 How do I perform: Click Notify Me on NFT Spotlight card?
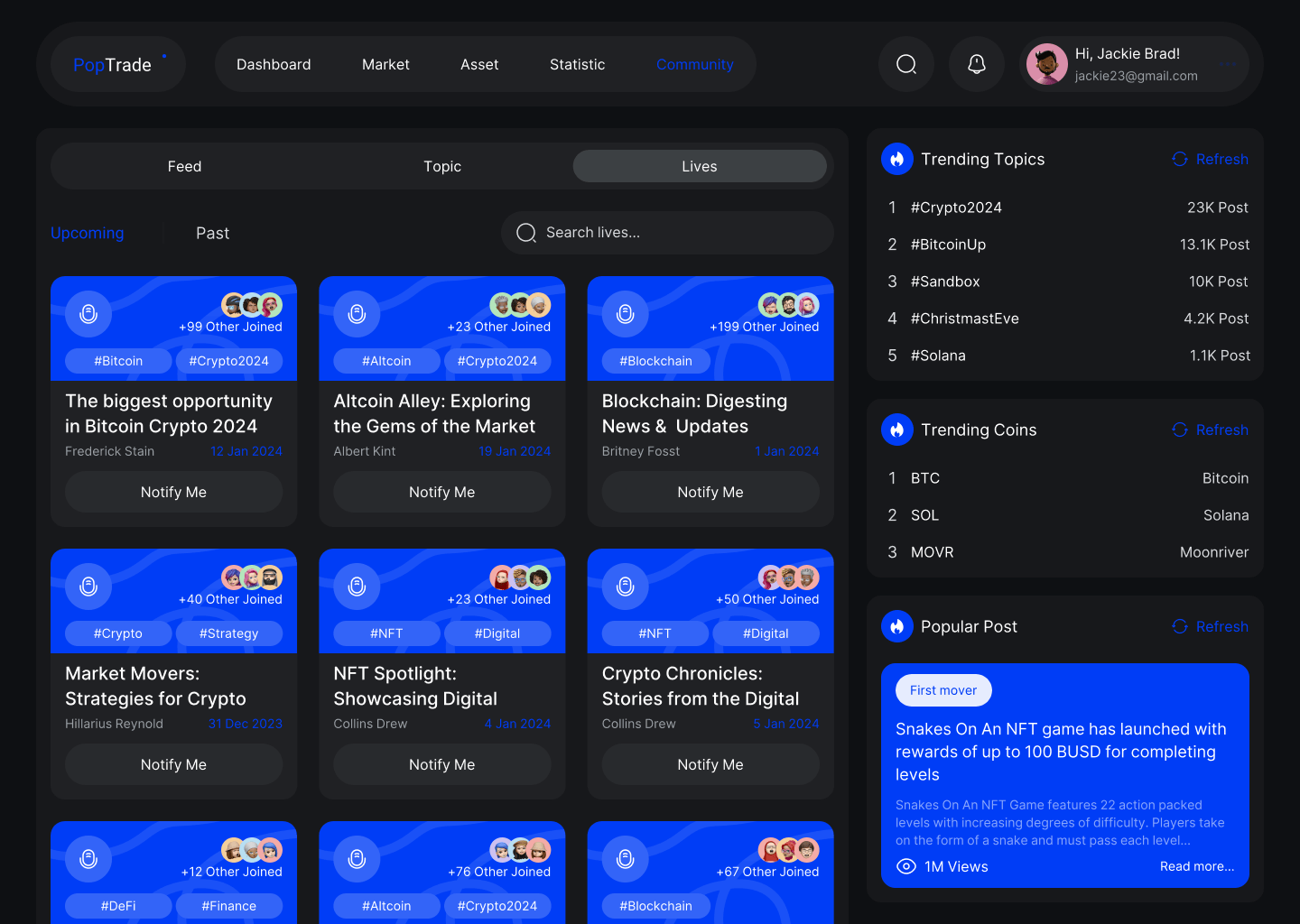[x=442, y=764]
